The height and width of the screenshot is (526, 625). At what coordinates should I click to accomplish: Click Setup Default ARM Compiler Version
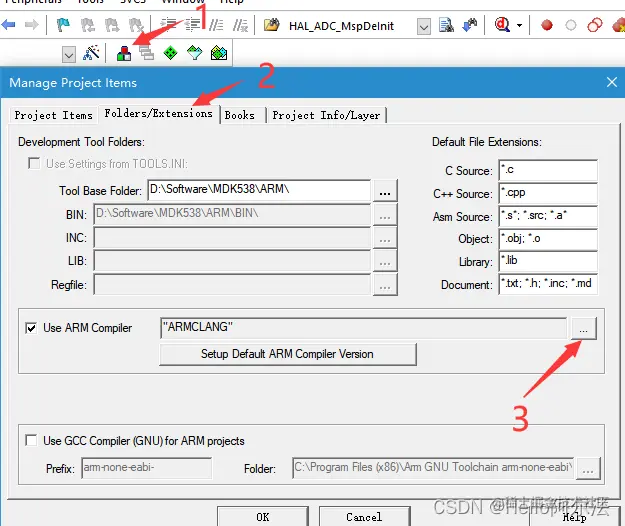point(288,354)
